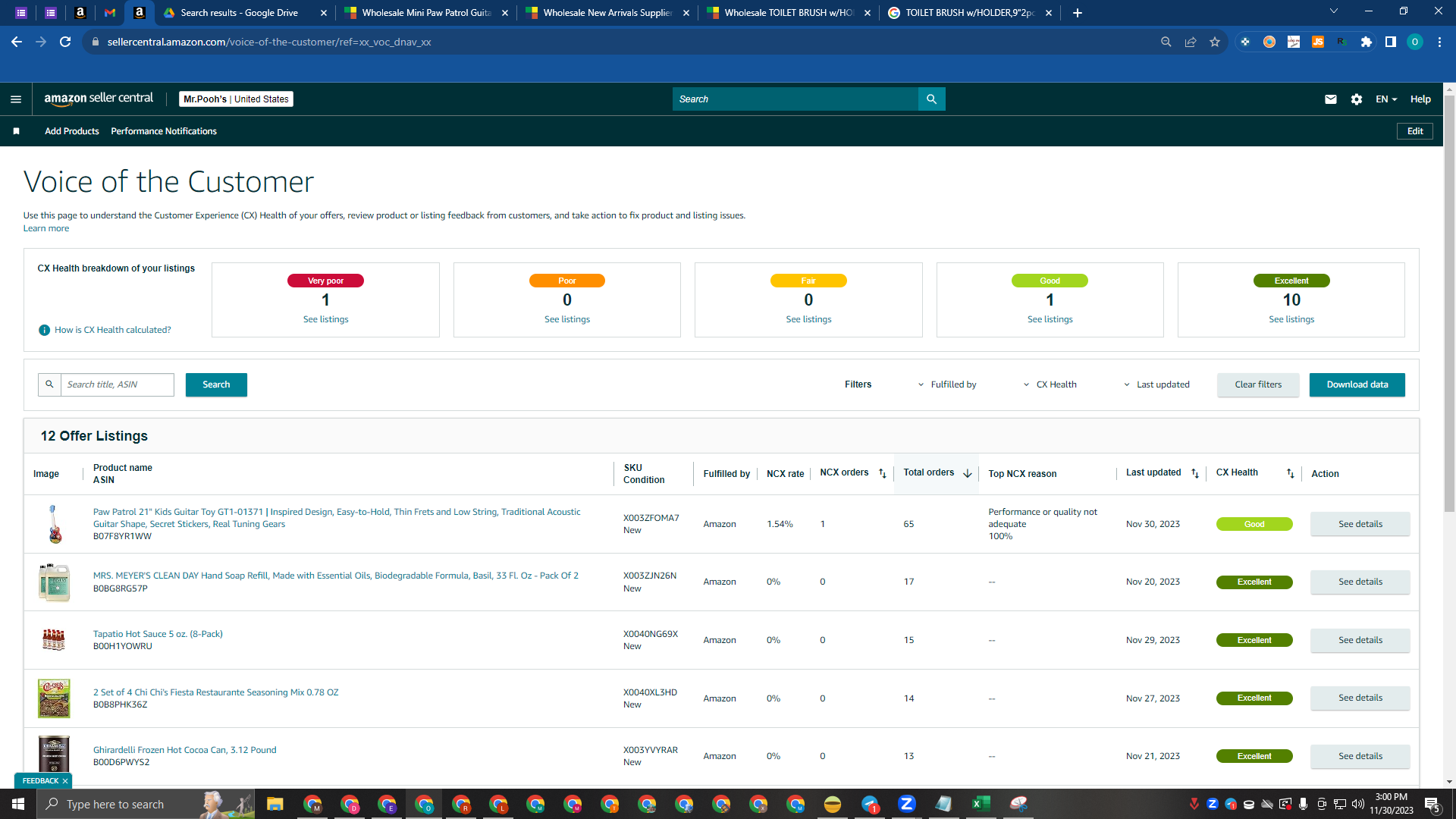The image size is (1456, 819).
Task: Open the Seller Central hamburger menu
Action: 16,99
